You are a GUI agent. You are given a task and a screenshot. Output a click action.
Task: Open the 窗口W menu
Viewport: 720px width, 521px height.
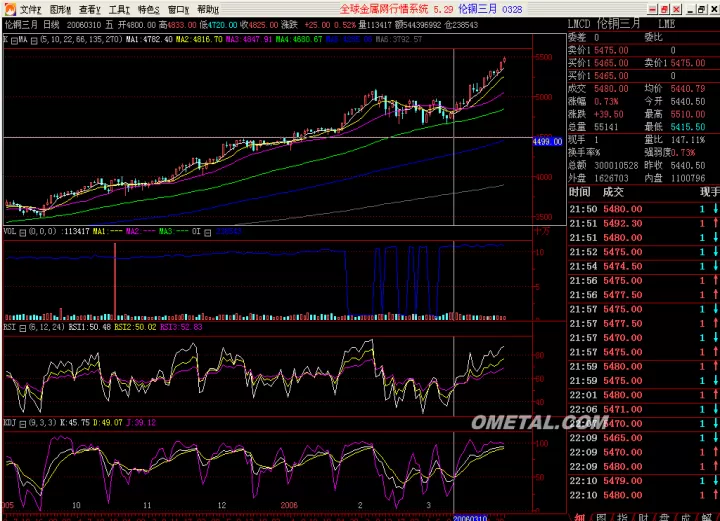coord(178,10)
